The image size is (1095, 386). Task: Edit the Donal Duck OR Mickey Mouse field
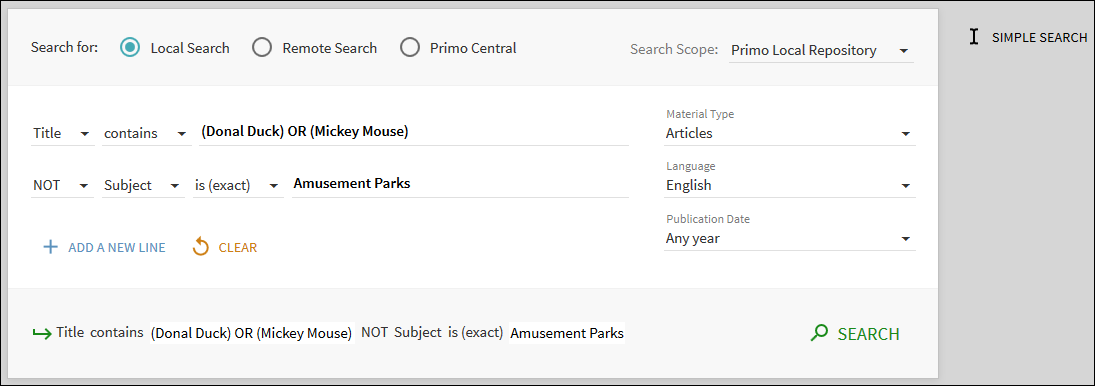[413, 132]
